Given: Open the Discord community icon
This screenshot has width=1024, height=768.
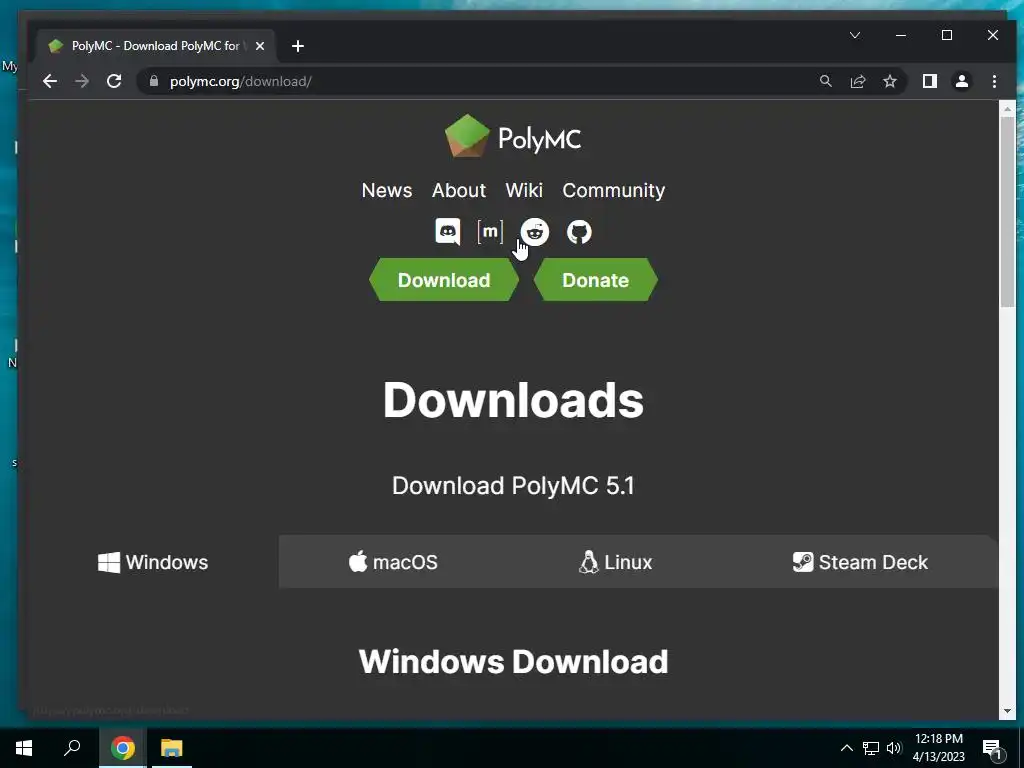Looking at the screenshot, I should pos(448,232).
